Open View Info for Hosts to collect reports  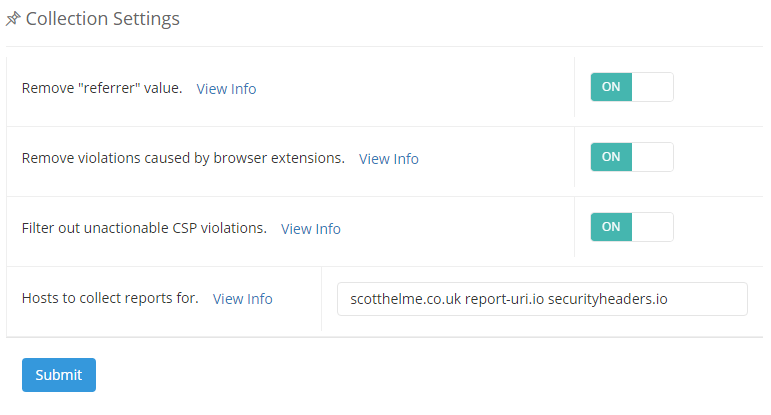coord(242,299)
